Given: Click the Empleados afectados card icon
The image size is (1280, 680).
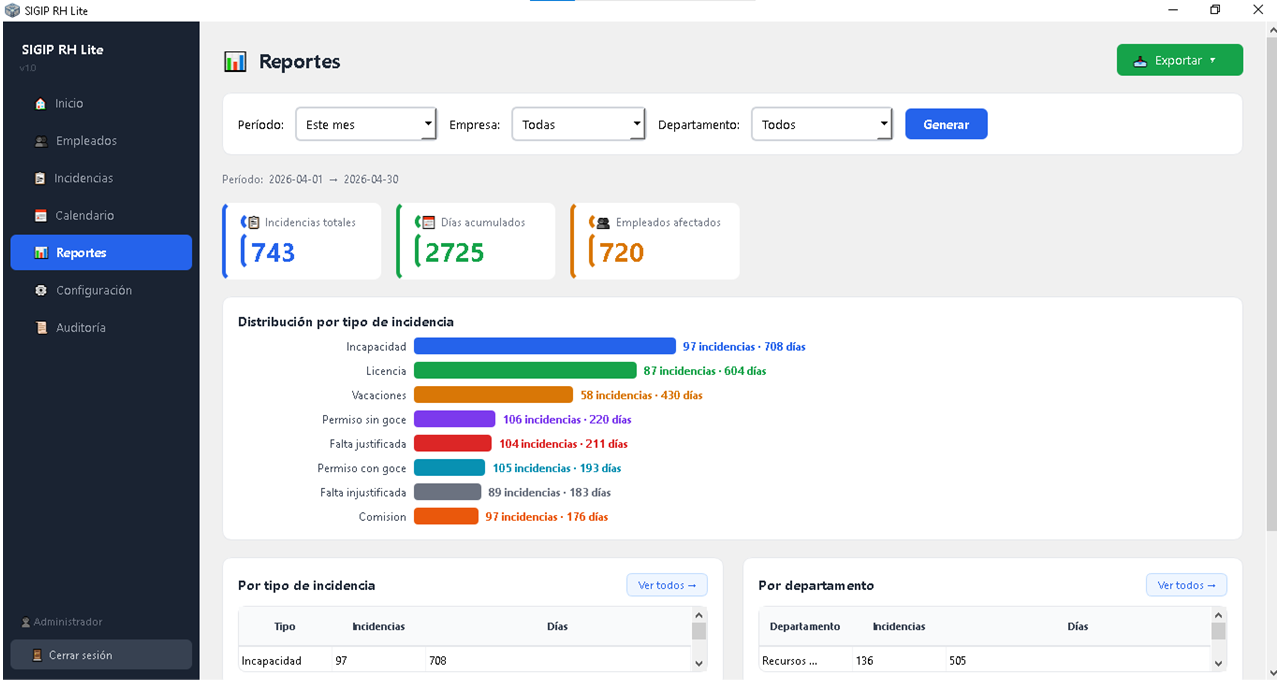Looking at the screenshot, I should pyautogui.click(x=603, y=223).
